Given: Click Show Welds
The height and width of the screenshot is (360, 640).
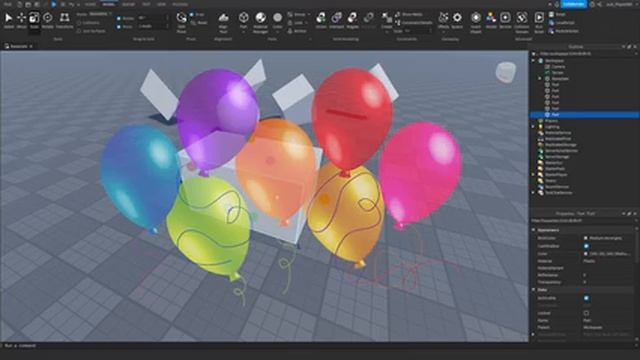Looking at the screenshot, I should 409,14.
